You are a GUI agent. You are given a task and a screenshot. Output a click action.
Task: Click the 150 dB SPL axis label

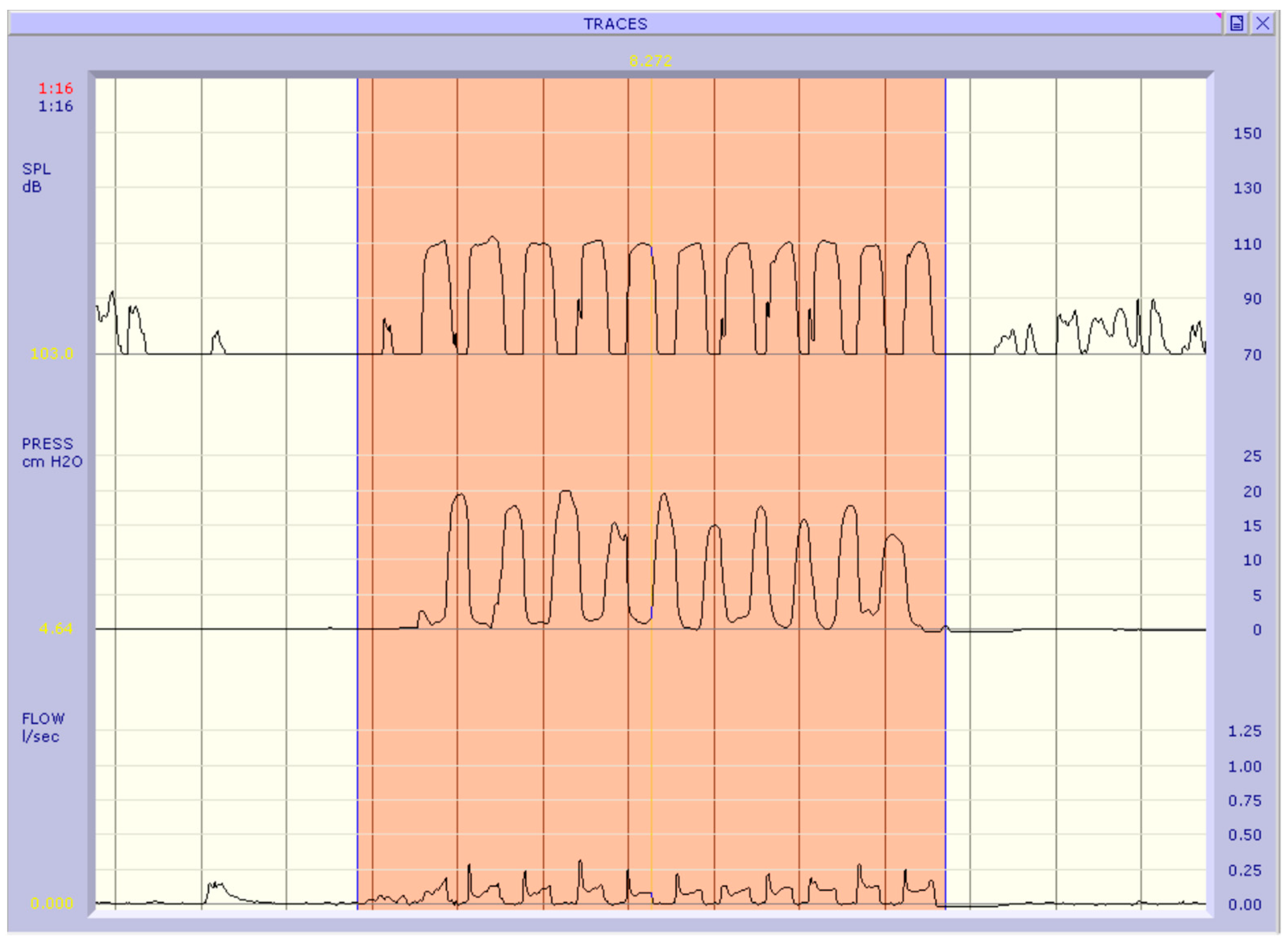pyautogui.click(x=1247, y=133)
